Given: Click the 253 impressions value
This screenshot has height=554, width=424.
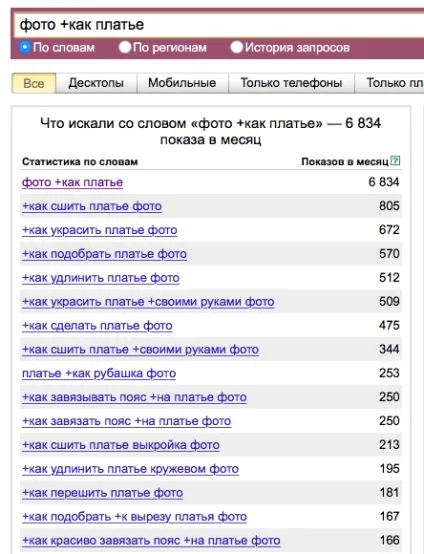Looking at the screenshot, I should 389,373.
